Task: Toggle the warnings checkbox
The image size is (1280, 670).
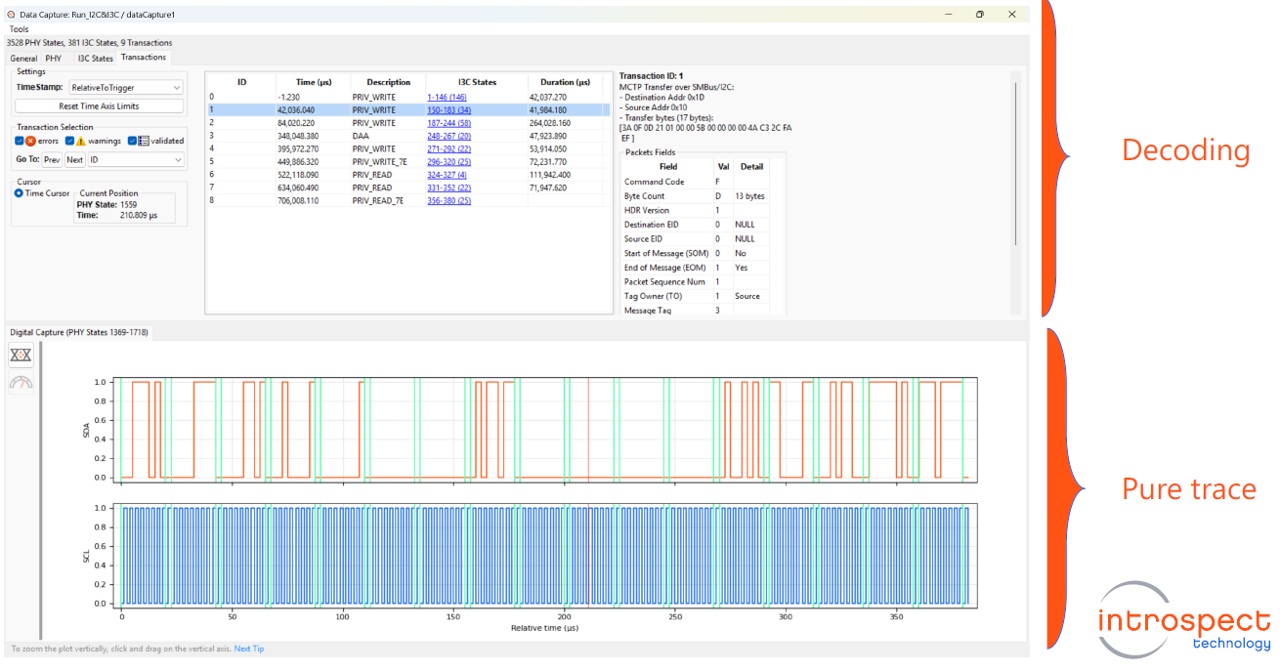Action: [69, 141]
